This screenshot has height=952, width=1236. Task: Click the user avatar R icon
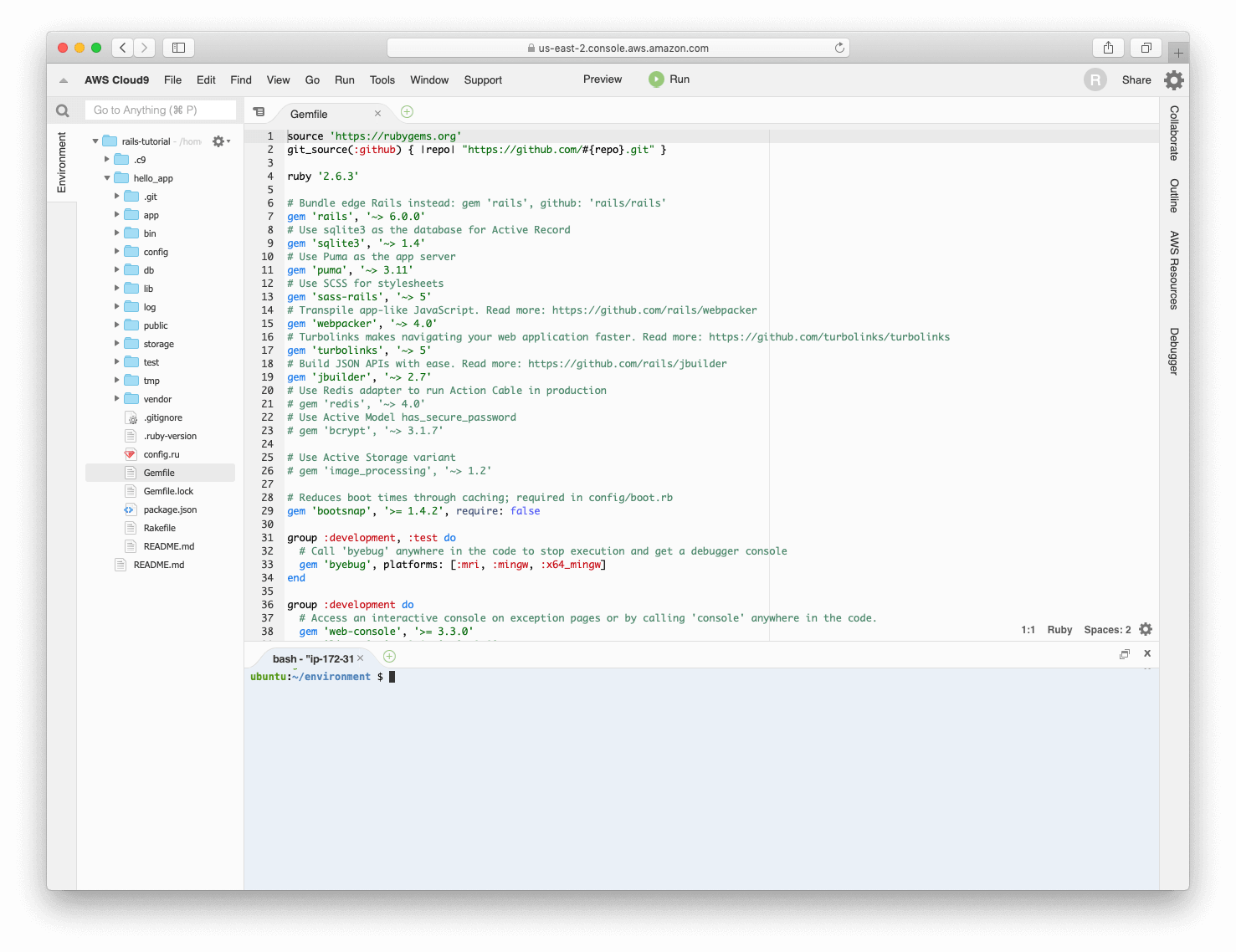pos(1095,79)
